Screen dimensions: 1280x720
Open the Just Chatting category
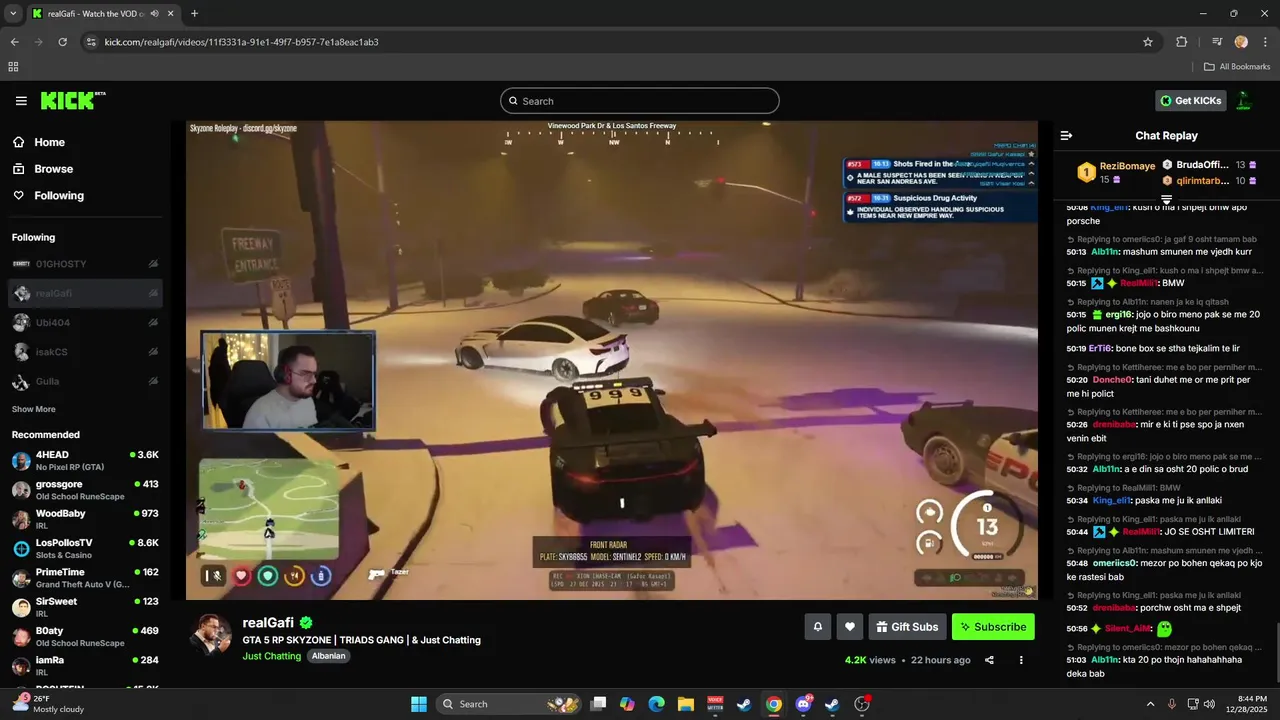271,656
